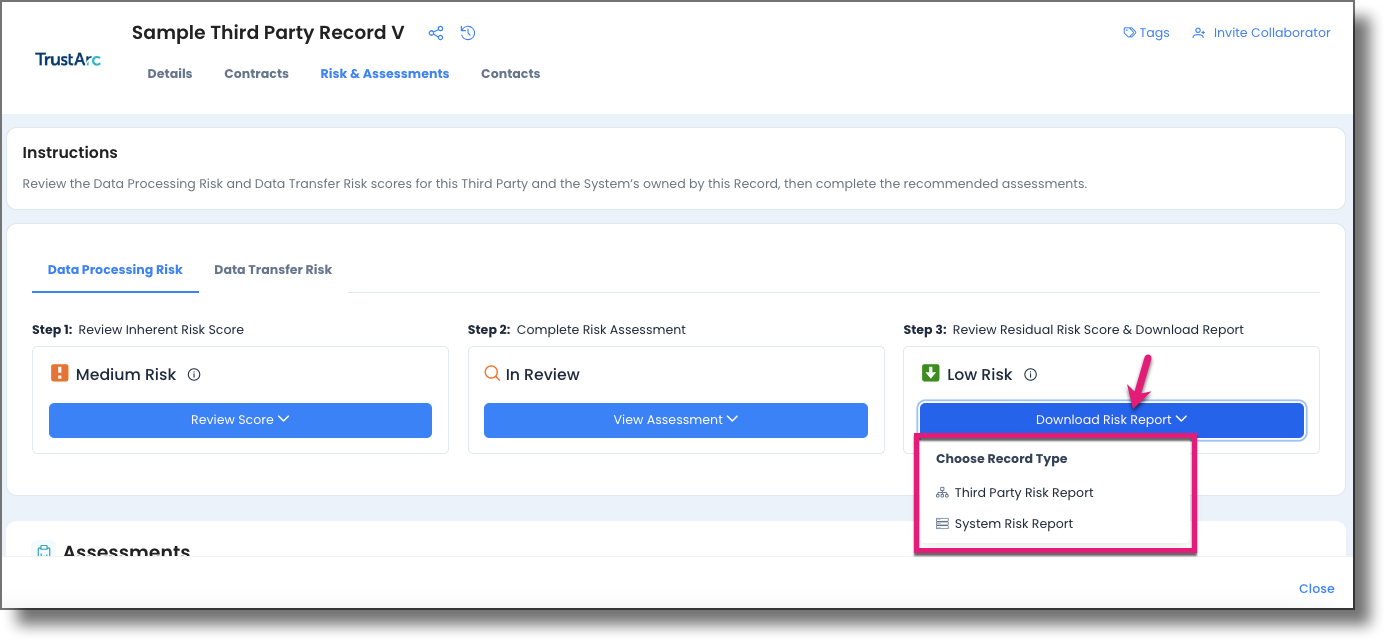Image resolution: width=1386 pixels, height=641 pixels.
Task: Click Step 1: Review Inherent Risk Score text
Action: (x=138, y=330)
